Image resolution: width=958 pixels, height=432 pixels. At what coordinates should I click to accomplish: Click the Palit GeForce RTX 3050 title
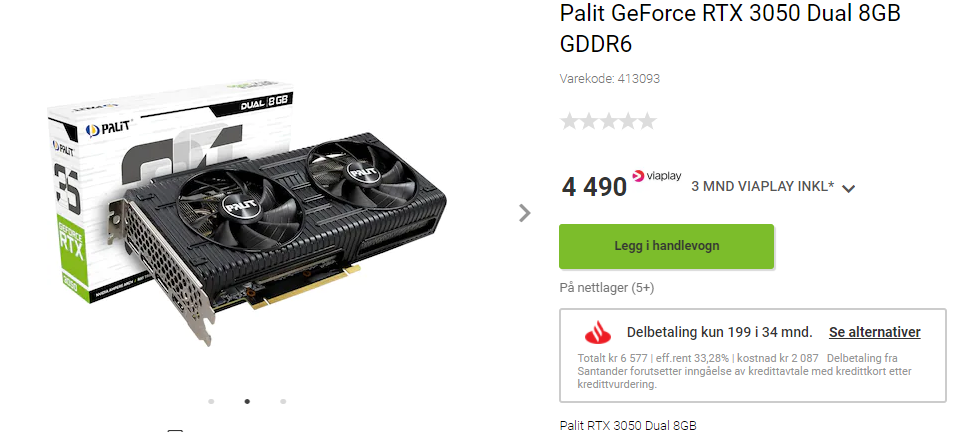coord(730,28)
